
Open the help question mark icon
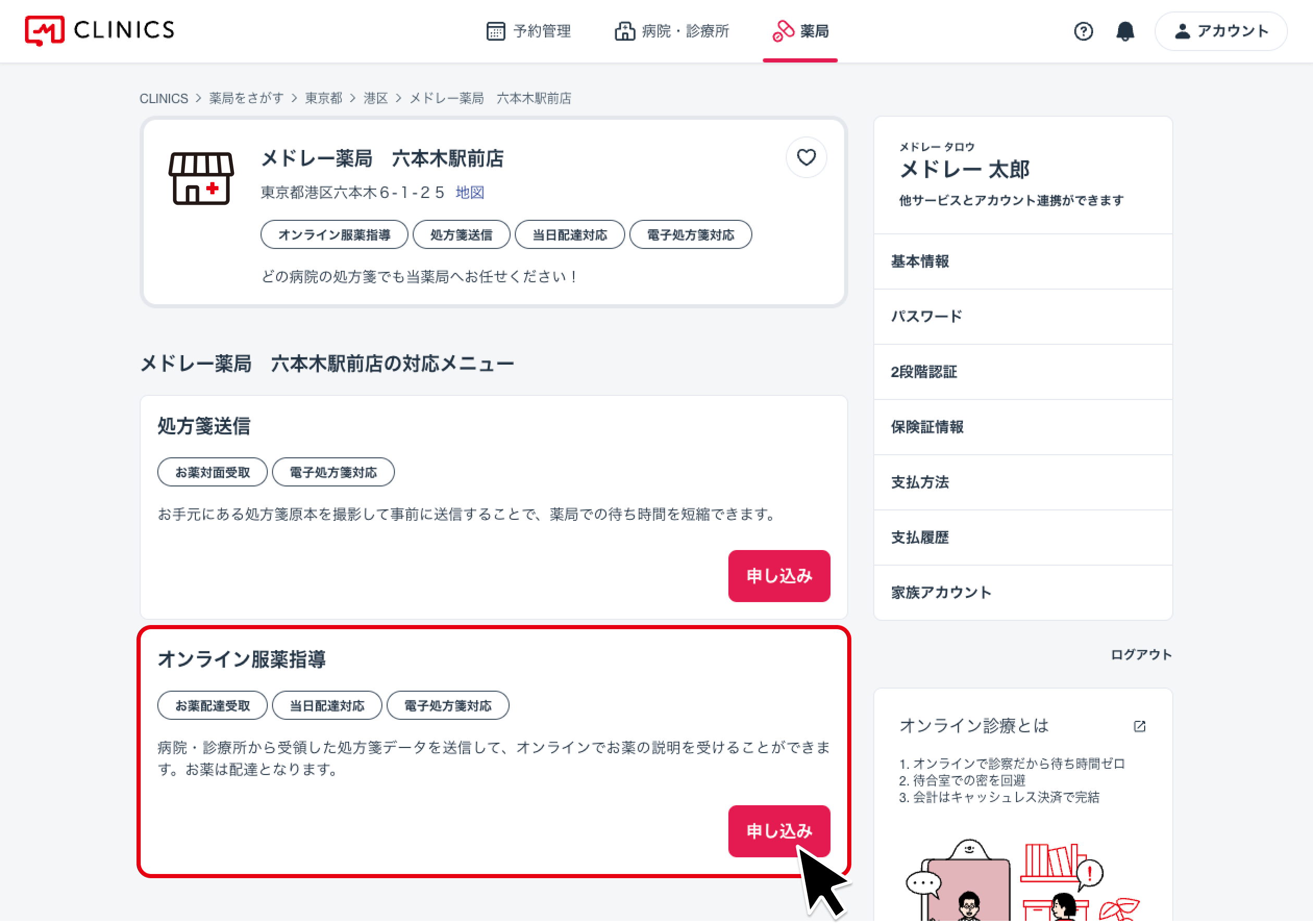1083,31
